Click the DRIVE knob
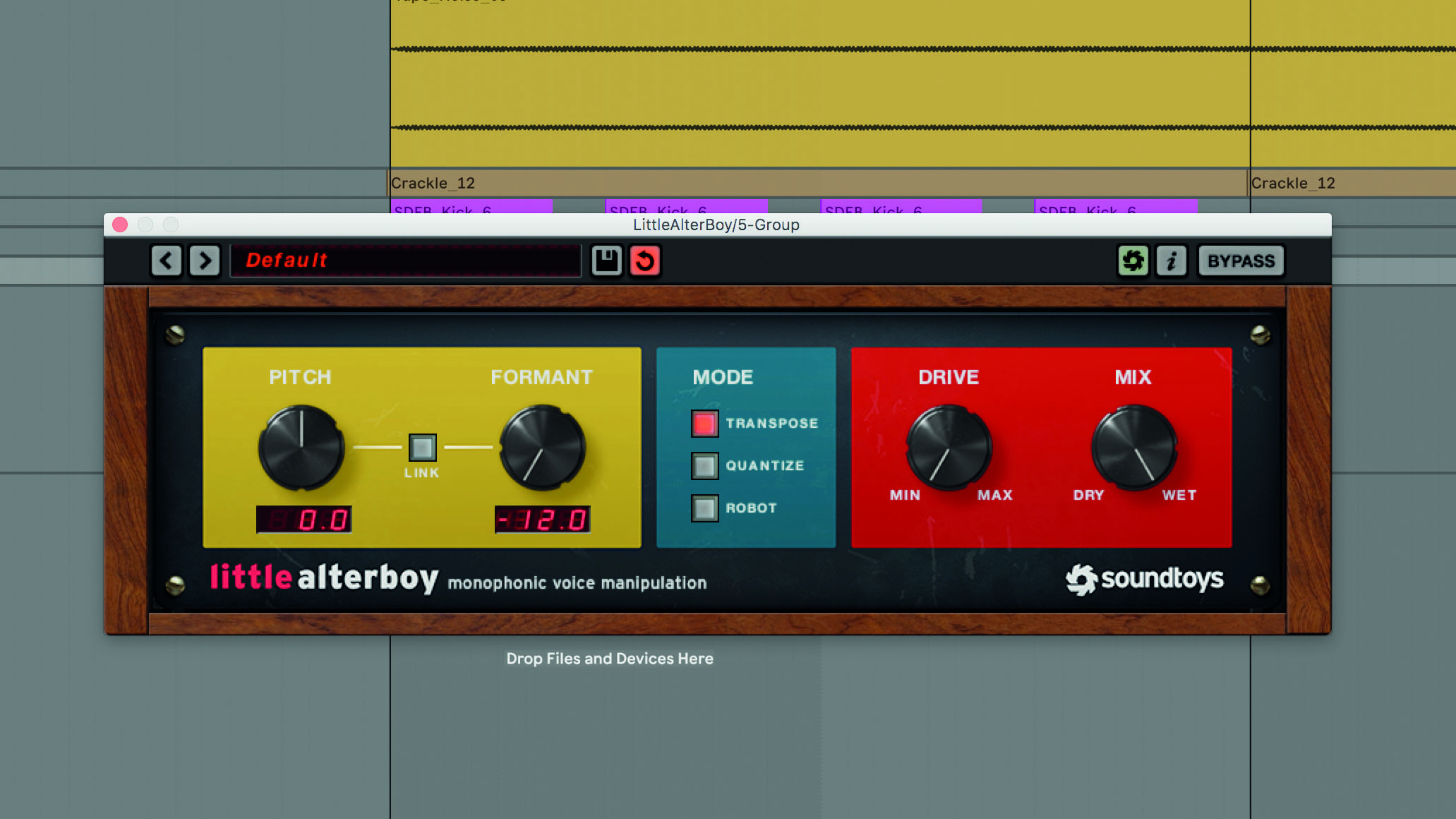Screen dimensions: 1456x819 click(x=949, y=448)
